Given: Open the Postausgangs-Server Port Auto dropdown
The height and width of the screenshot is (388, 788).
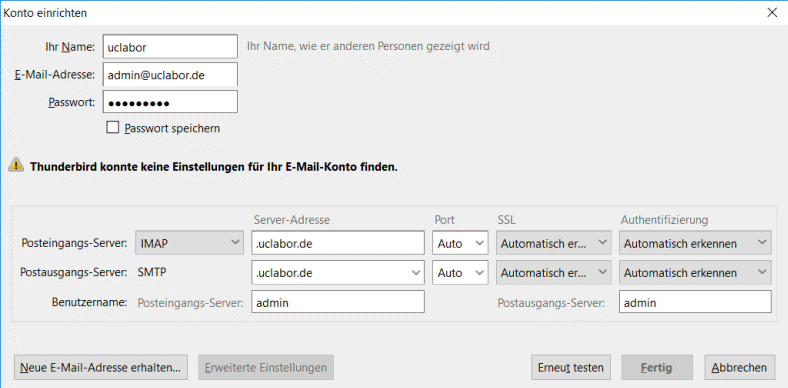Looking at the screenshot, I should coord(460,272).
